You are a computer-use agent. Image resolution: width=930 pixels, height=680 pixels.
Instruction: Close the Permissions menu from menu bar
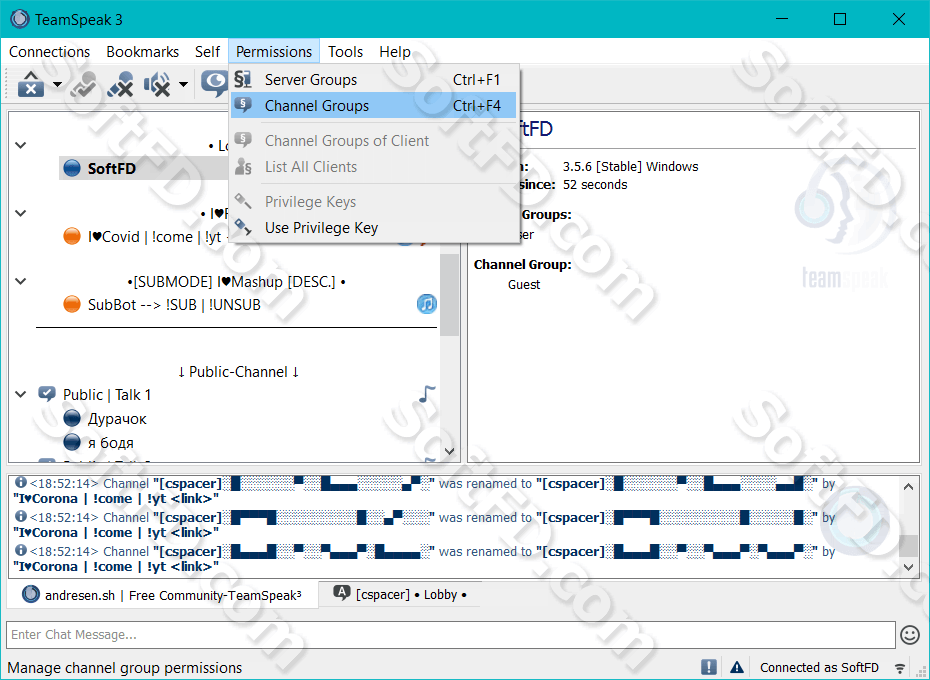point(273,52)
